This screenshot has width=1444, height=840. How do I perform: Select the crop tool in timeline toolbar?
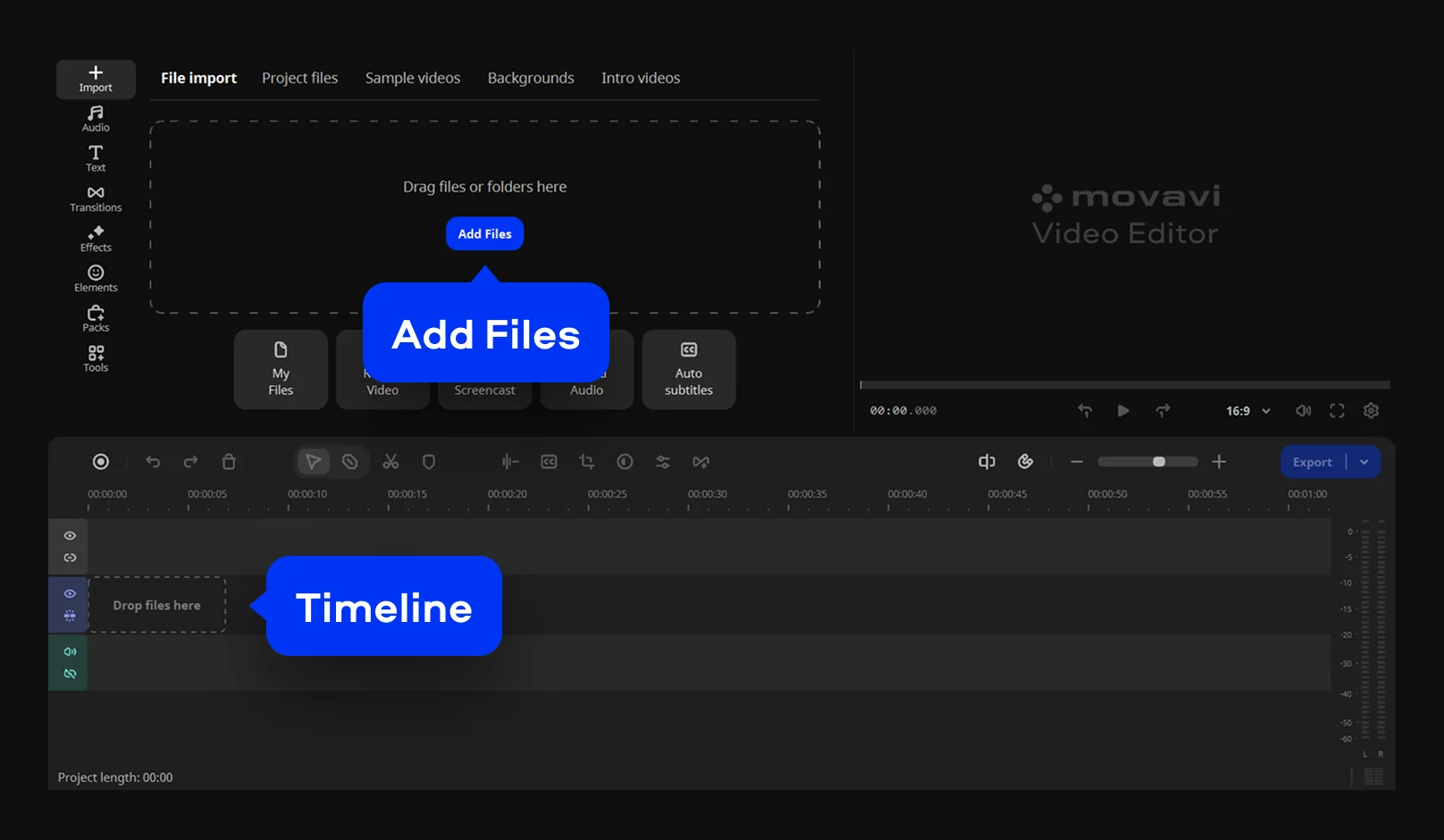tap(587, 462)
